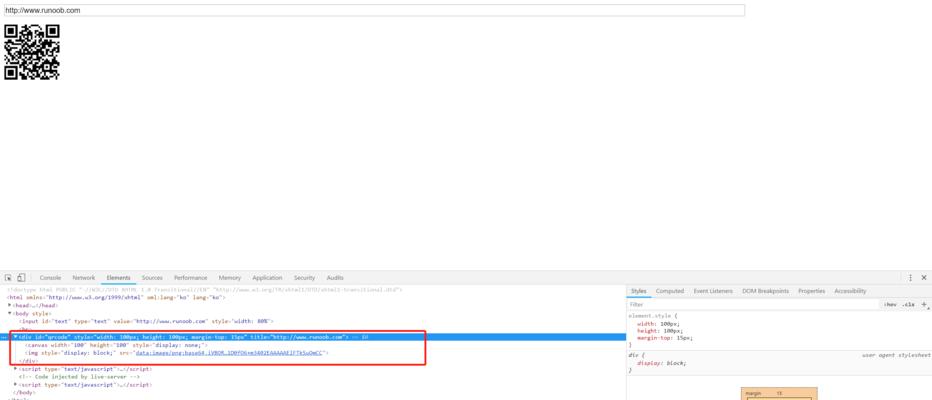Click the new style rule plus icon
This screenshot has height=400, width=932.
(924, 304)
